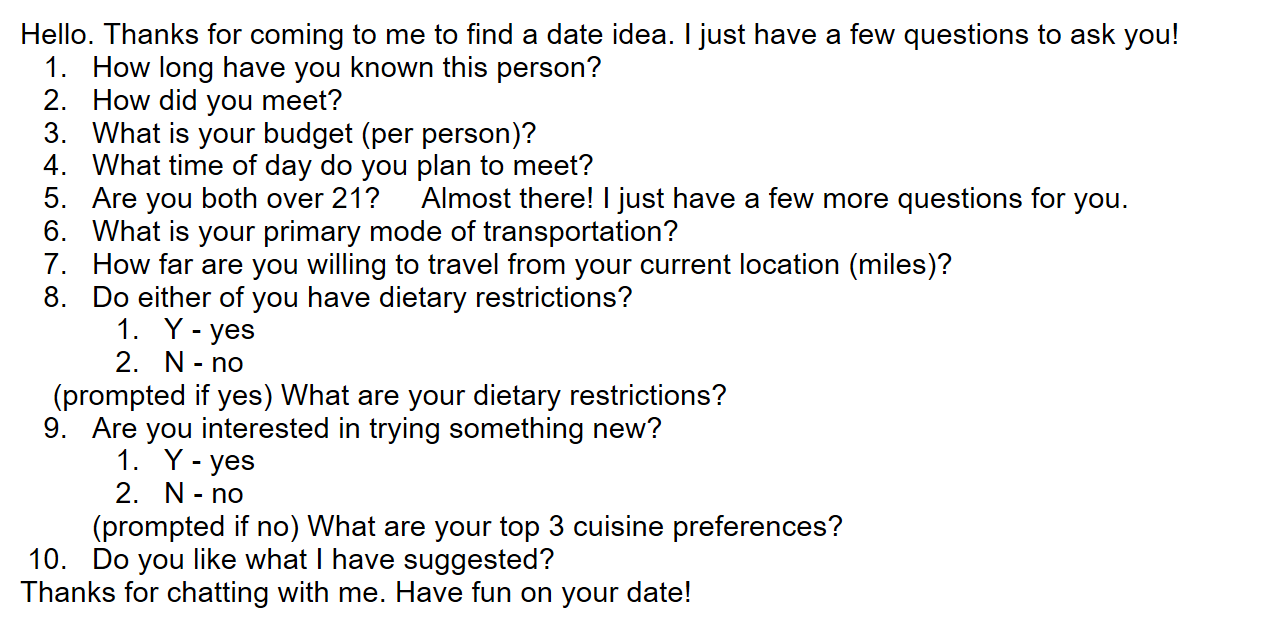Screen dimensions: 1280x626
Task: Click 'Are you both over 21?' text
Action: point(236,199)
